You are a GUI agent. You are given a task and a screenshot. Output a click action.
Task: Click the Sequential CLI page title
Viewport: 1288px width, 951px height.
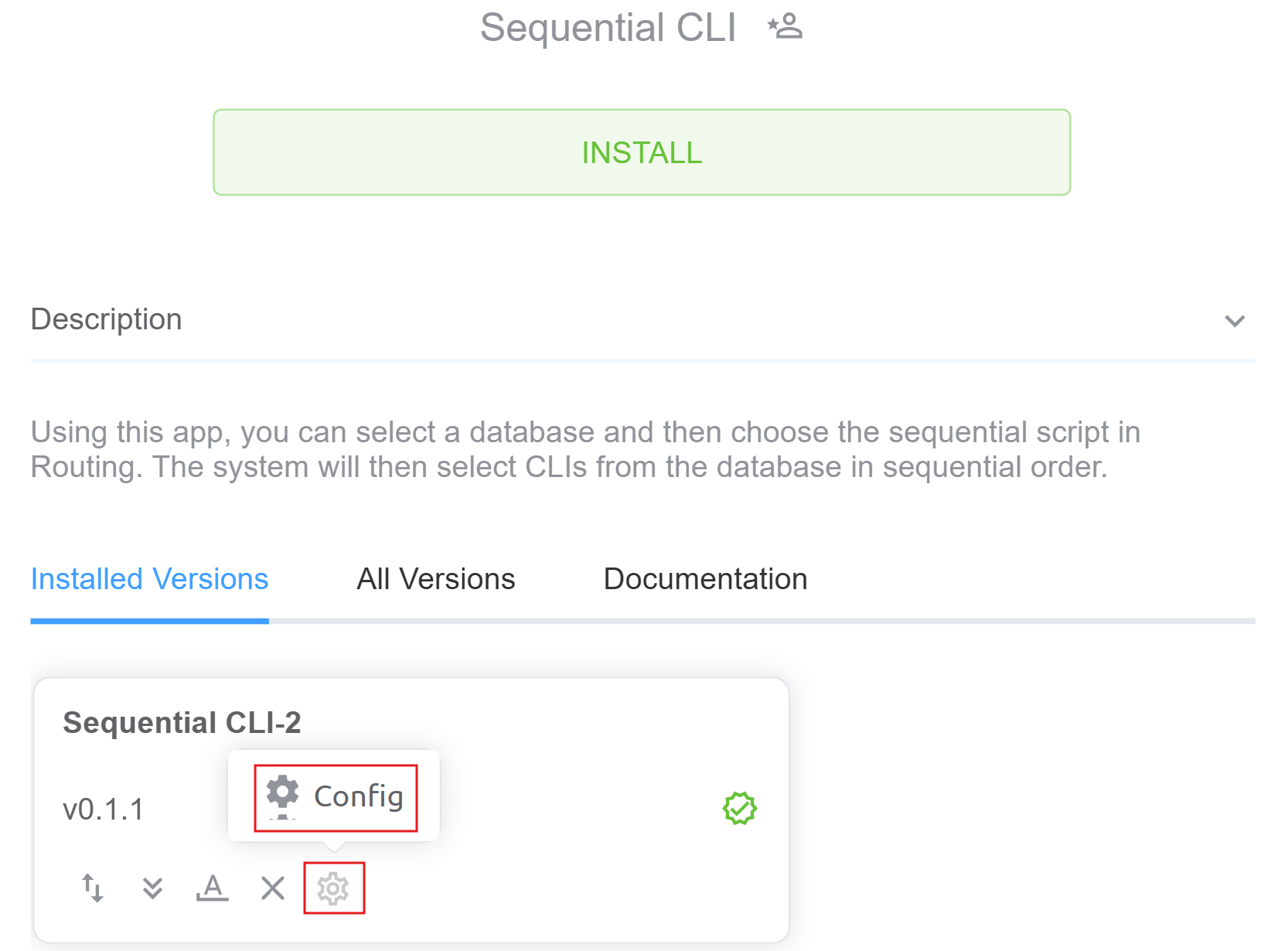click(x=608, y=28)
